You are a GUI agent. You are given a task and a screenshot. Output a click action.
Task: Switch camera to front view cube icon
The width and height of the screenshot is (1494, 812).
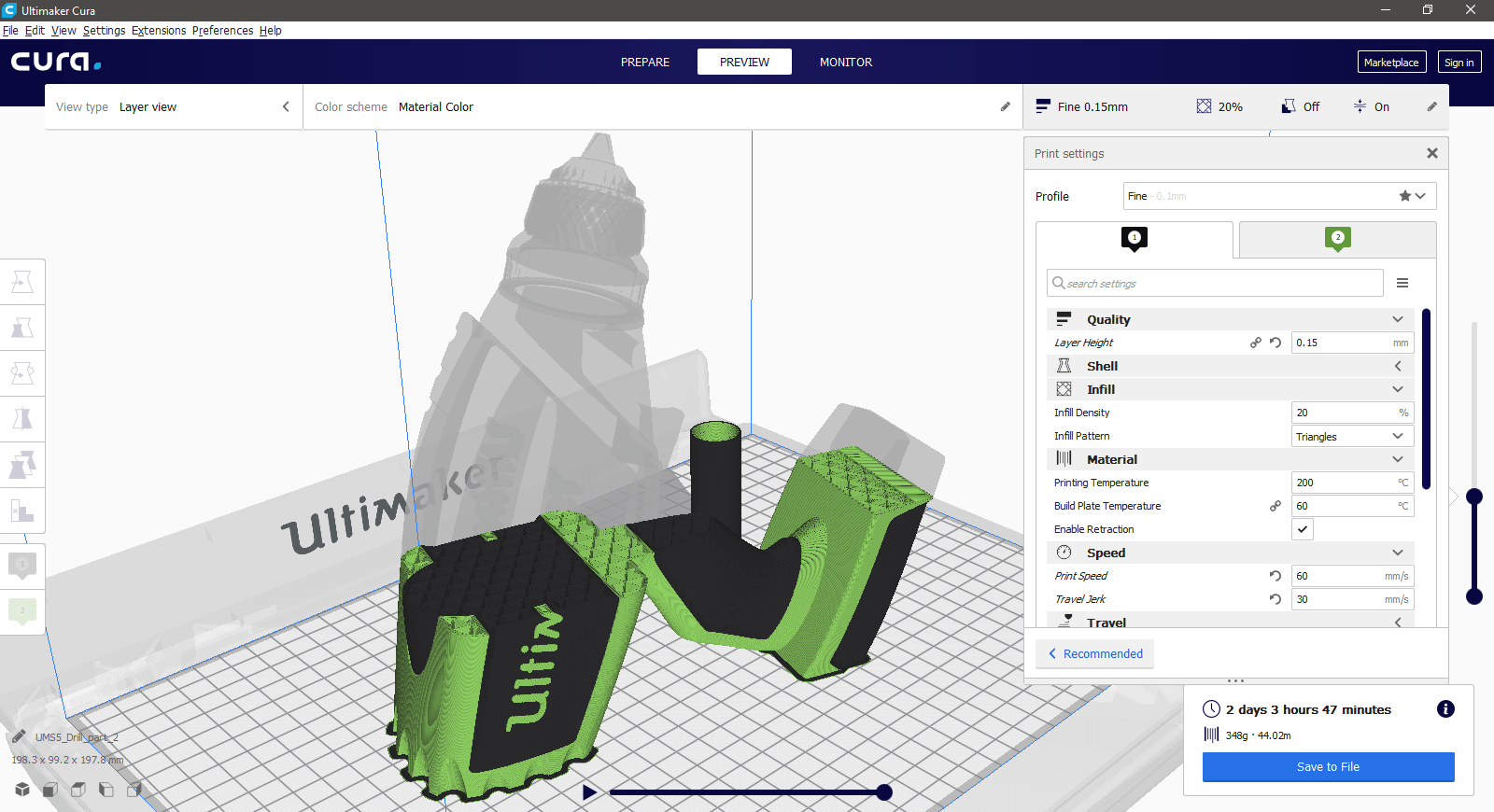coord(50,790)
